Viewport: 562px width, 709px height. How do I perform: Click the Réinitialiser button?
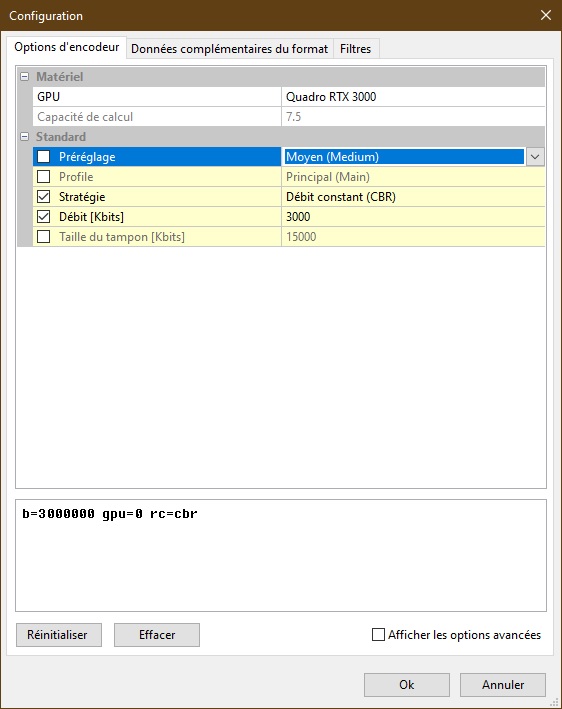point(59,635)
